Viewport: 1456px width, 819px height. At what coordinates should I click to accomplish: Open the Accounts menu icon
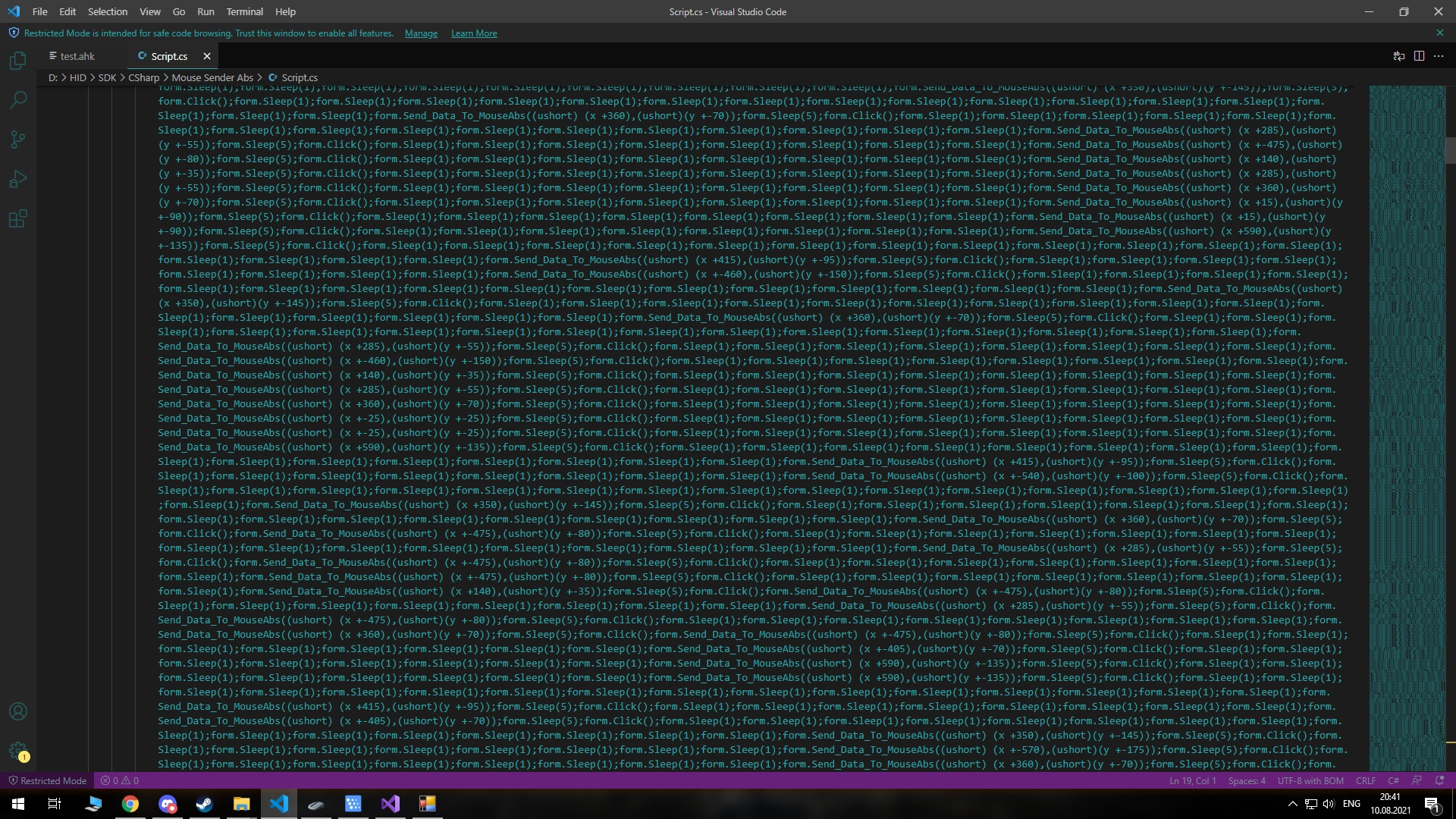(x=18, y=711)
